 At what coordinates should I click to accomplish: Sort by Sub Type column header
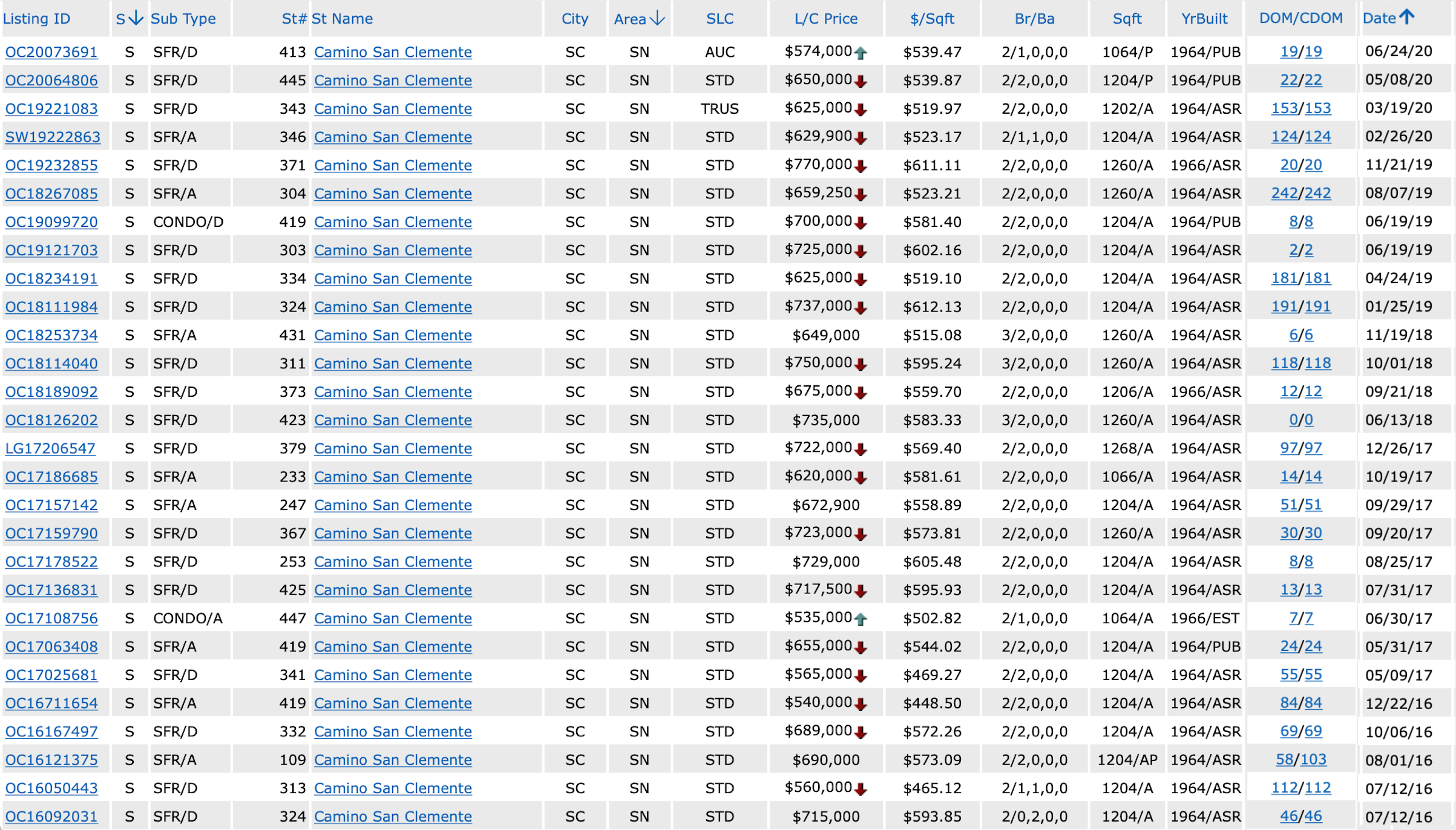(183, 19)
